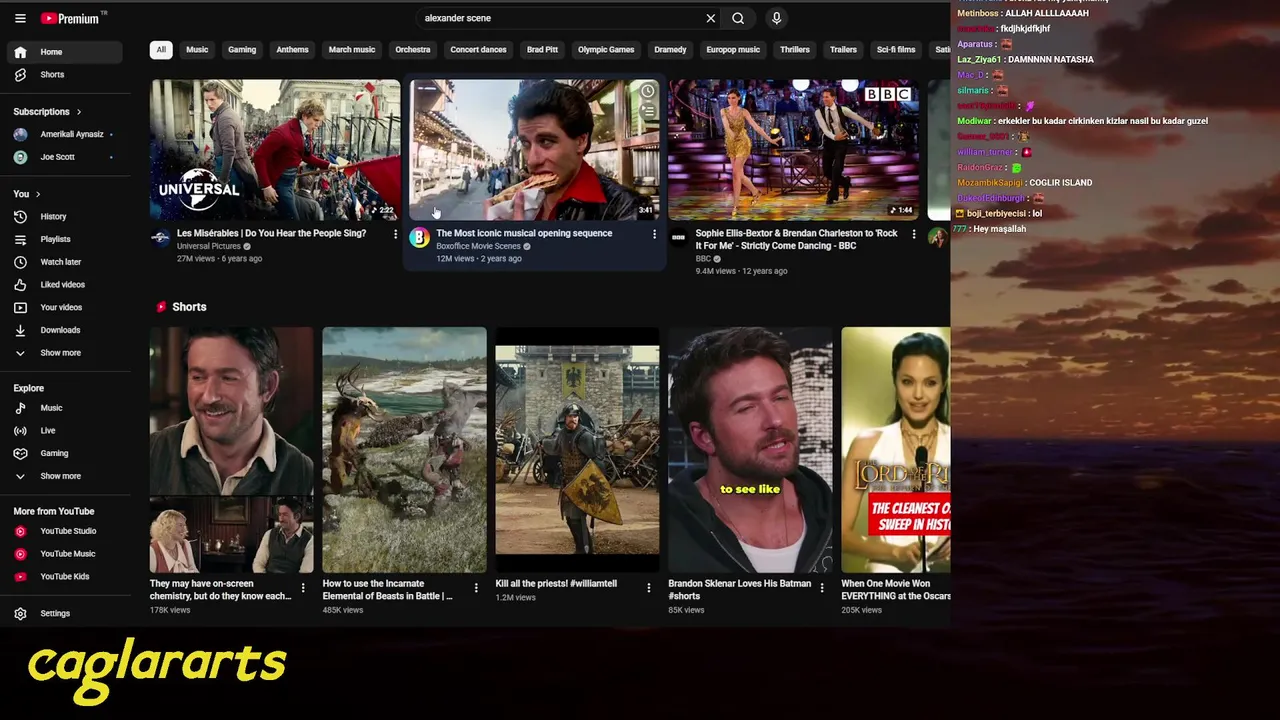Open Universal Pictures channel link
1280x720 pixels.
209,246
